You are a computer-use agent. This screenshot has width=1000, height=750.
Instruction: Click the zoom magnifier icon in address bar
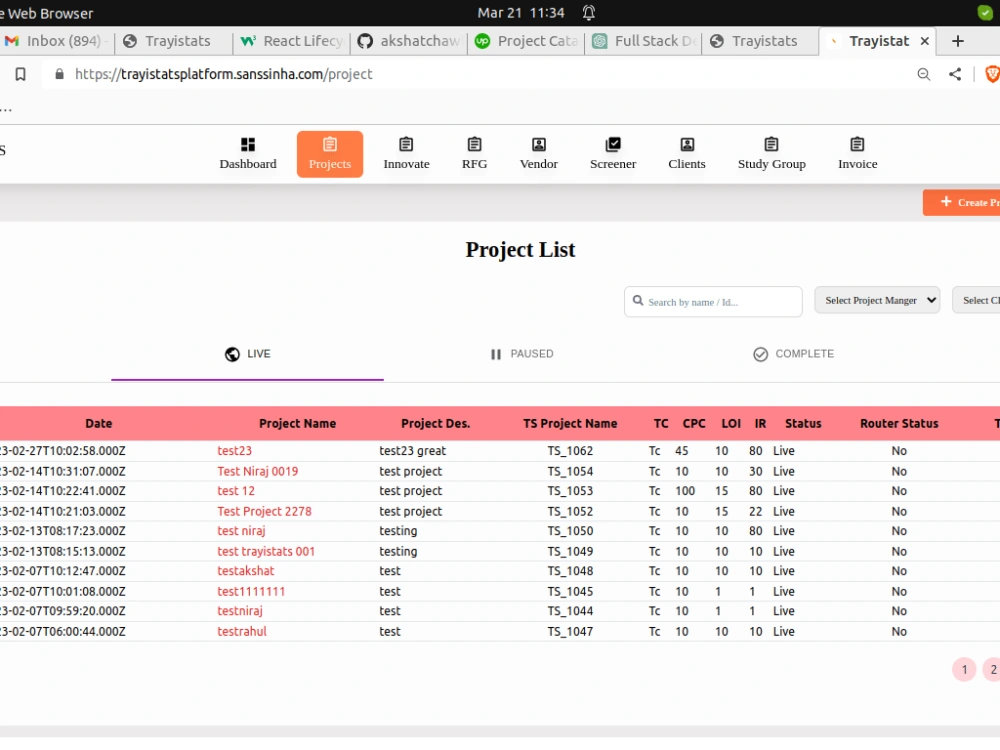coord(923,75)
